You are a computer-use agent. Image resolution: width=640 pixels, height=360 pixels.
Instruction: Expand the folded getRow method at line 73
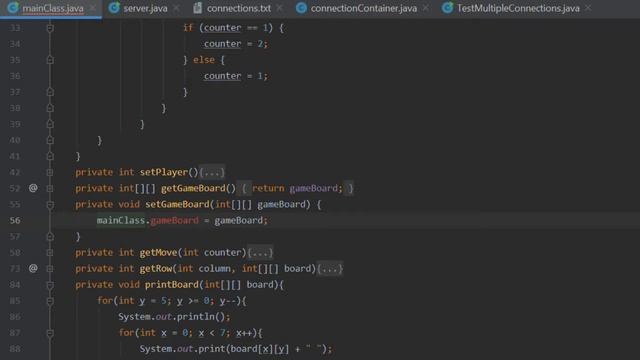50,269
